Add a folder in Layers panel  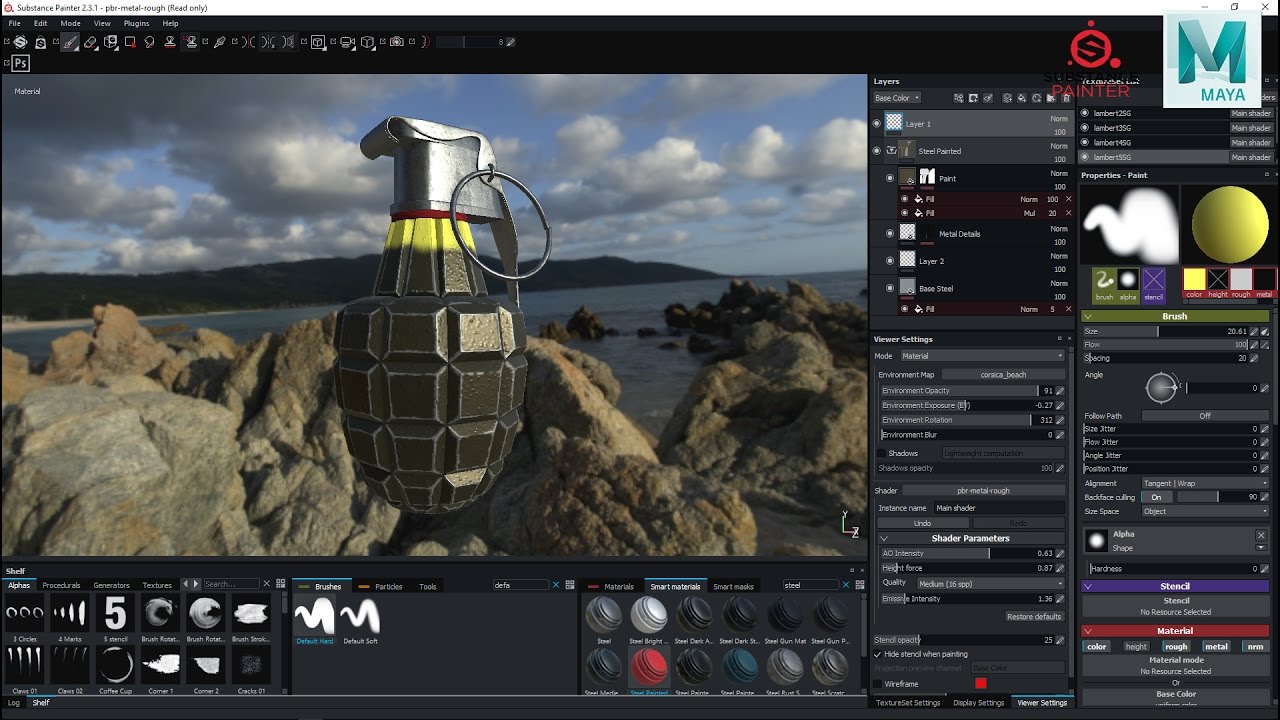(1051, 98)
